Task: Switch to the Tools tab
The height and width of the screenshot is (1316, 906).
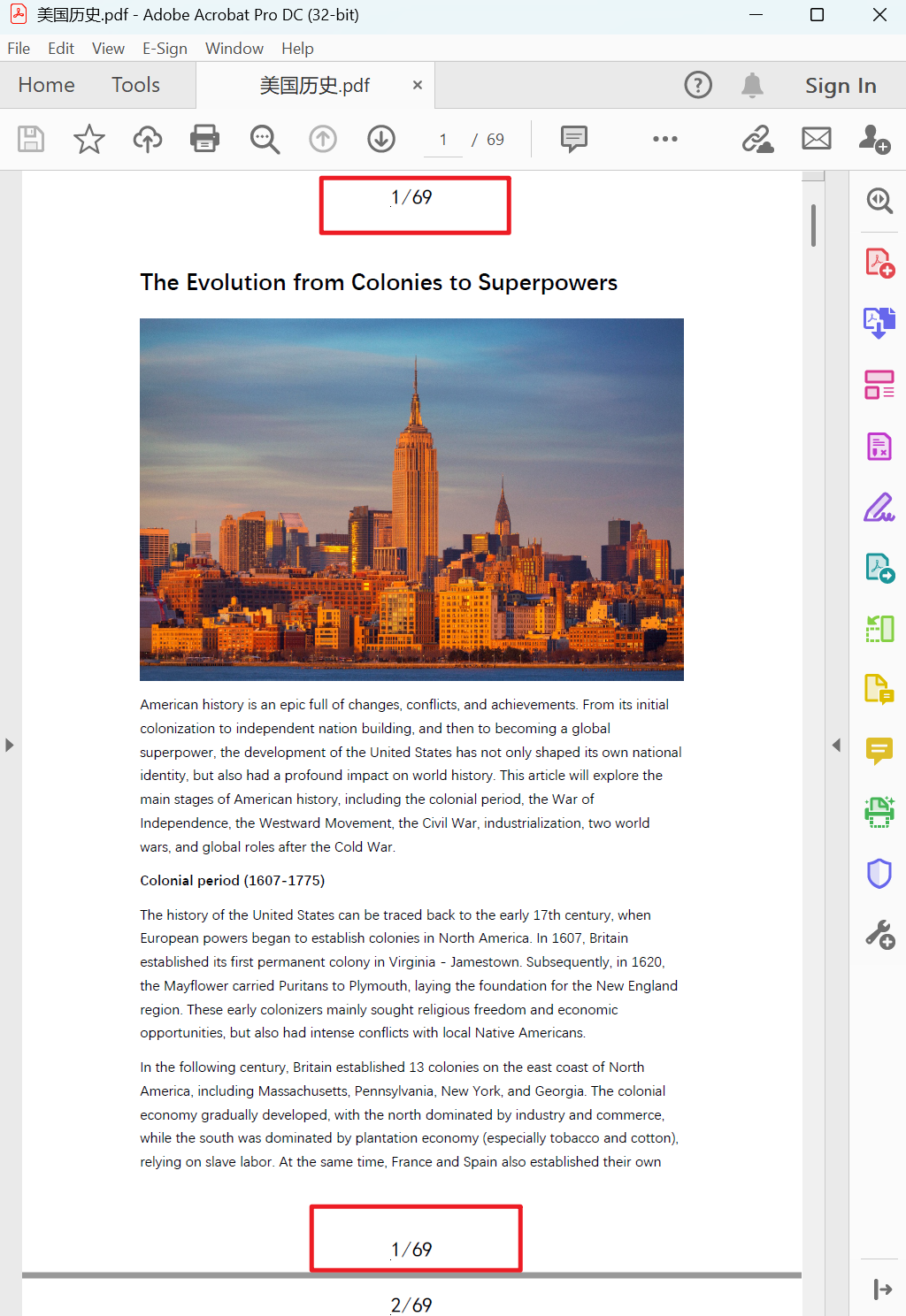Action: [x=135, y=85]
